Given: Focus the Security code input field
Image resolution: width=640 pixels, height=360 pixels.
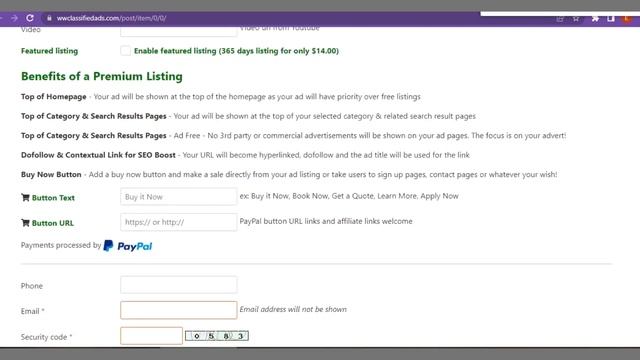Looking at the screenshot, I should [151, 336].
